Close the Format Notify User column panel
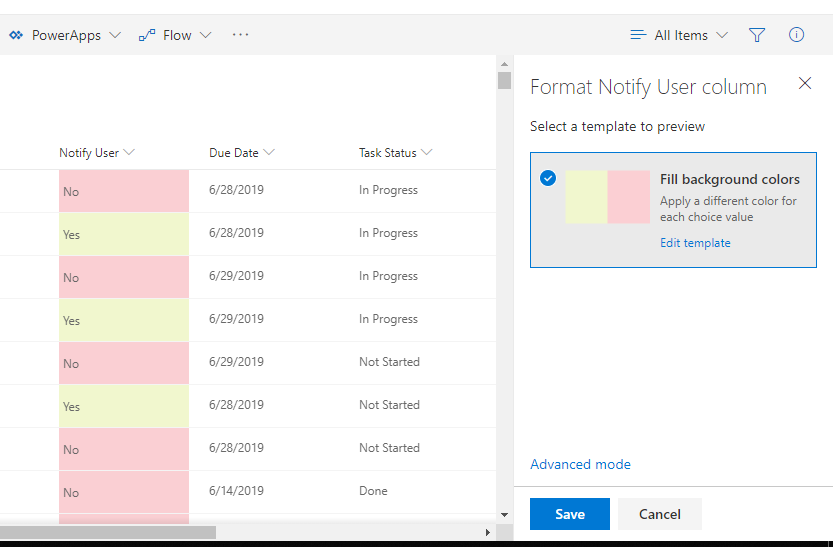 (x=805, y=83)
